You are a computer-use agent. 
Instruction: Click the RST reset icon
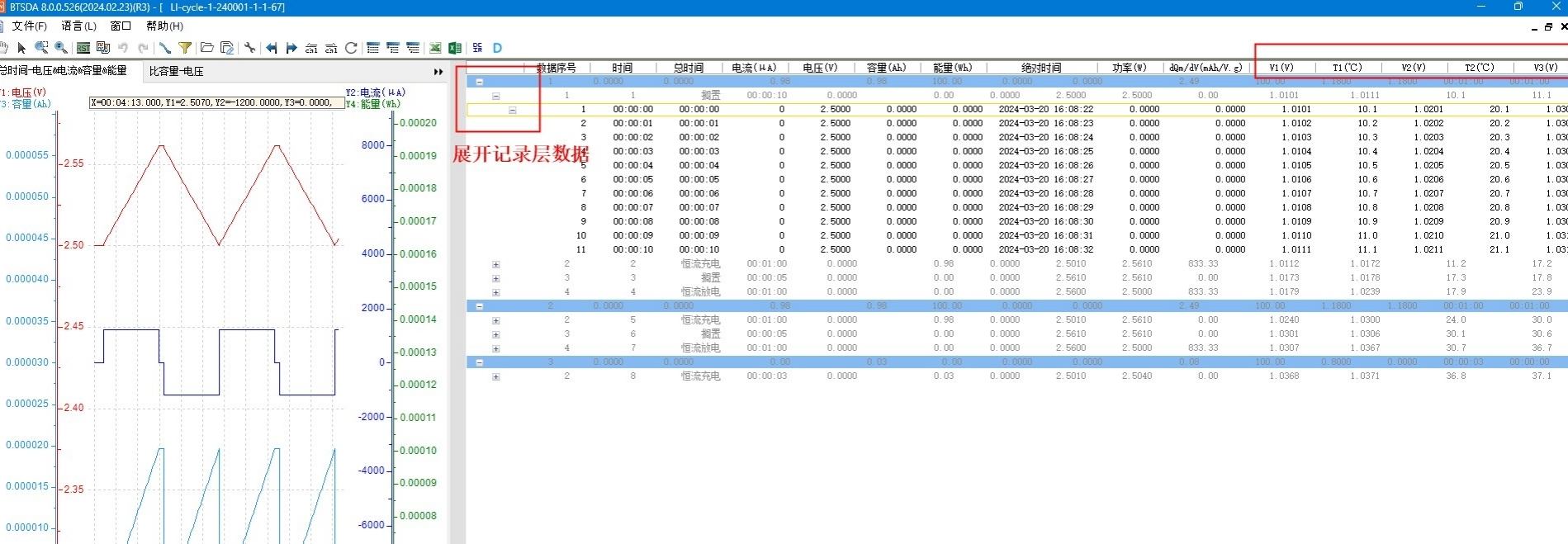tap(83, 48)
